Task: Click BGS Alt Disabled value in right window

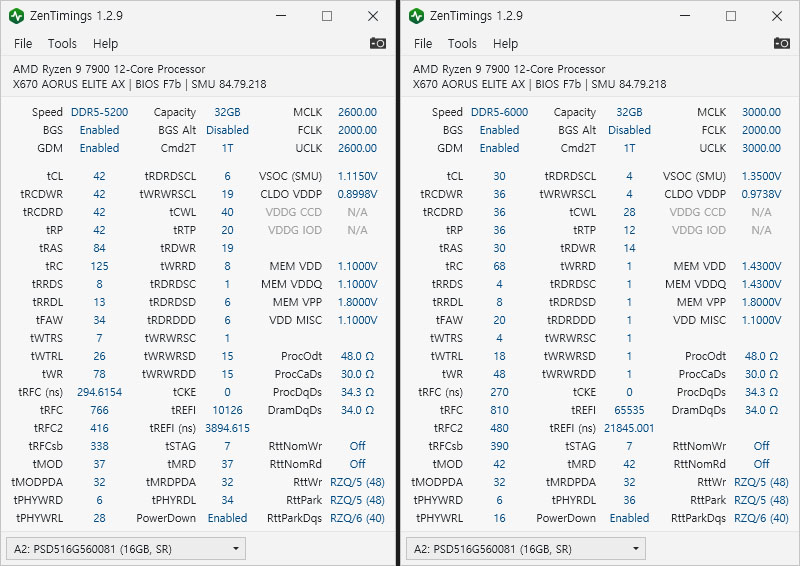Action: 629,130
